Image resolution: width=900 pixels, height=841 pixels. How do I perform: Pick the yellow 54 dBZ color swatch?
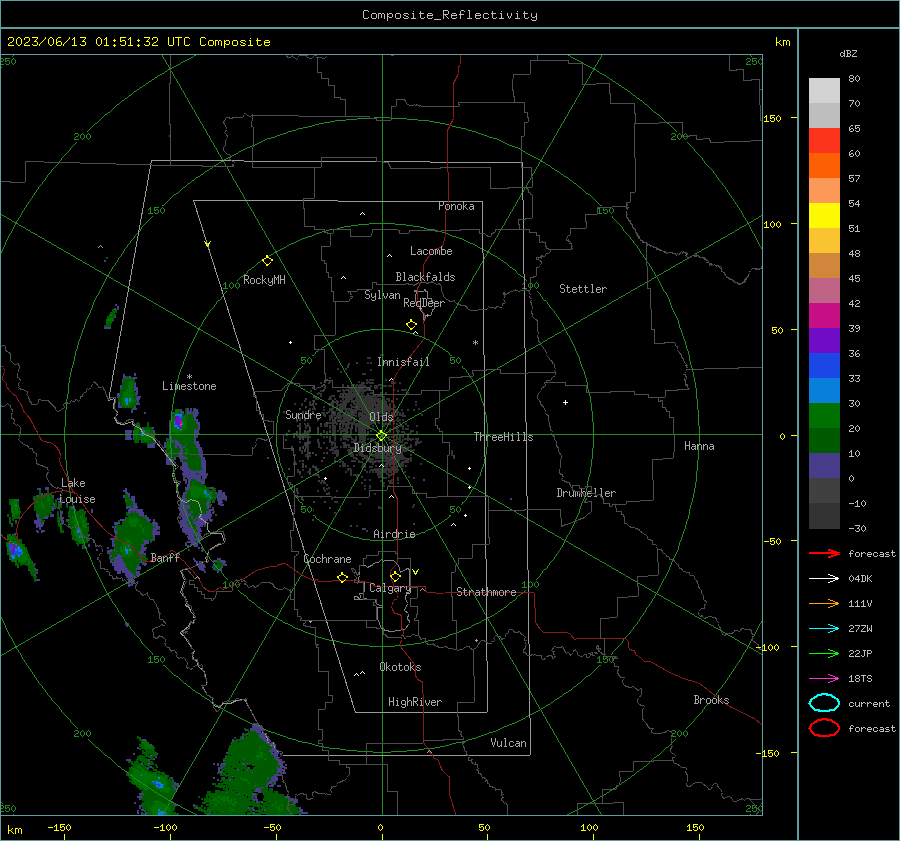(824, 215)
